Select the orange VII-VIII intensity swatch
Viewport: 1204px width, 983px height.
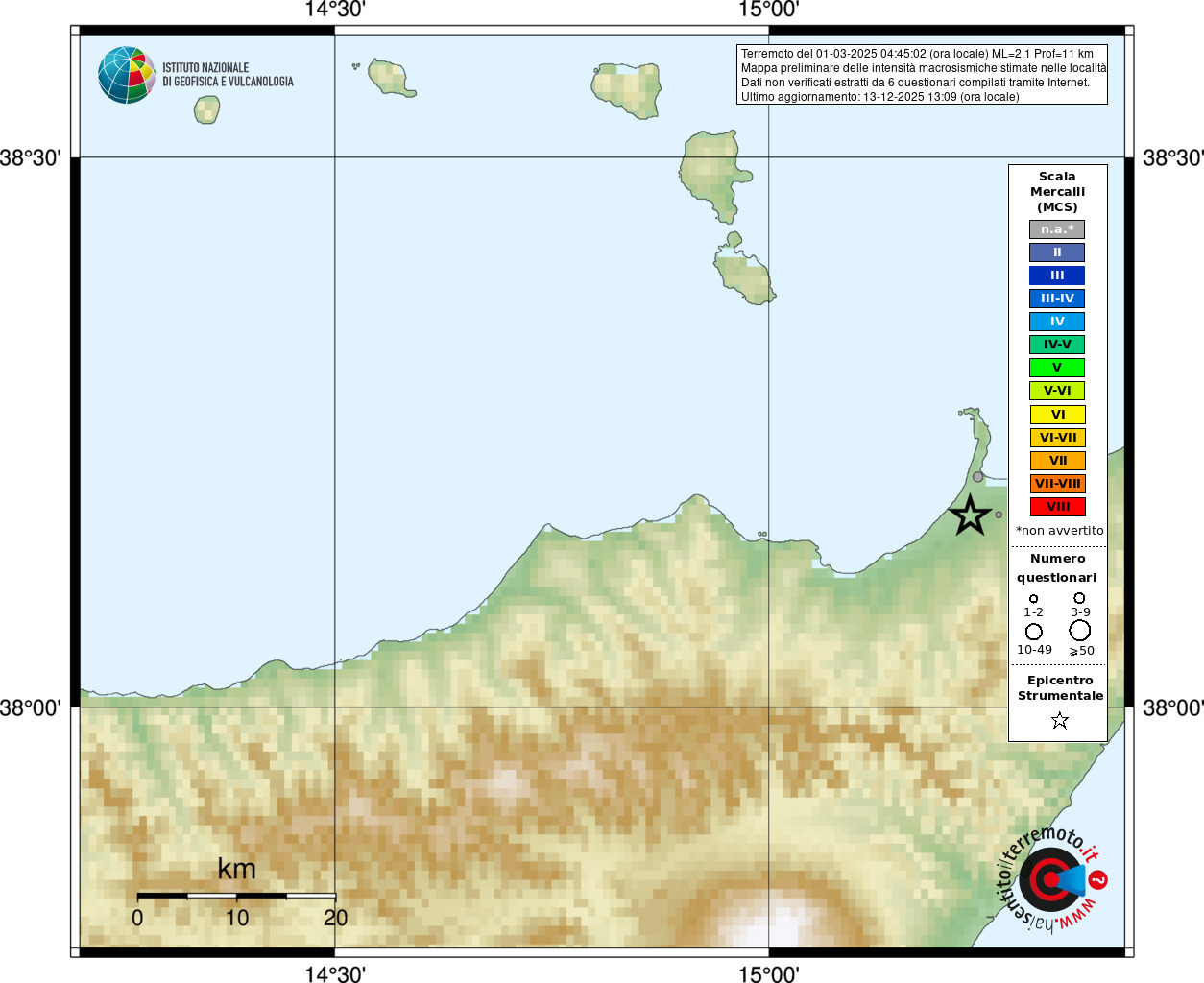[1057, 484]
